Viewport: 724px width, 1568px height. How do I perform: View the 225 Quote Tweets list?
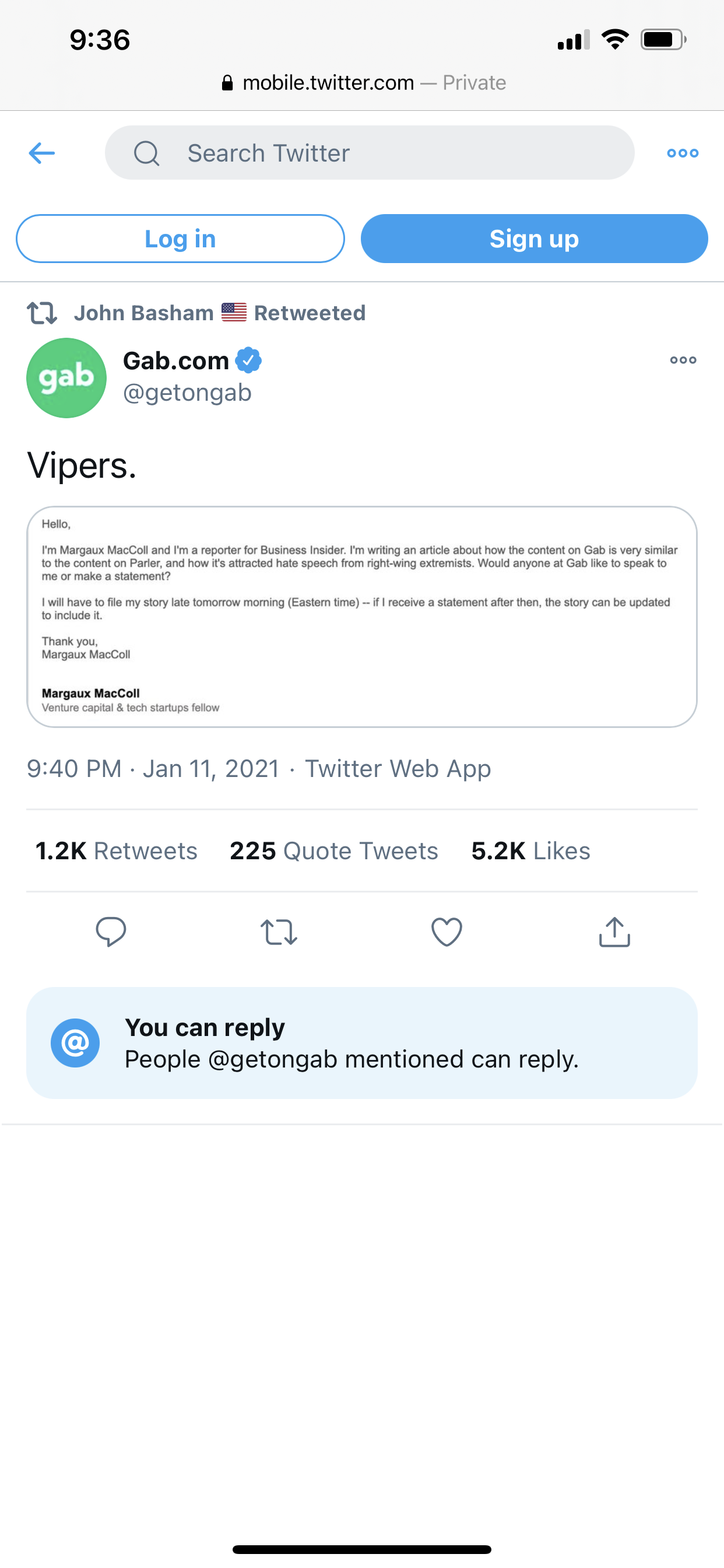pyautogui.click(x=334, y=850)
